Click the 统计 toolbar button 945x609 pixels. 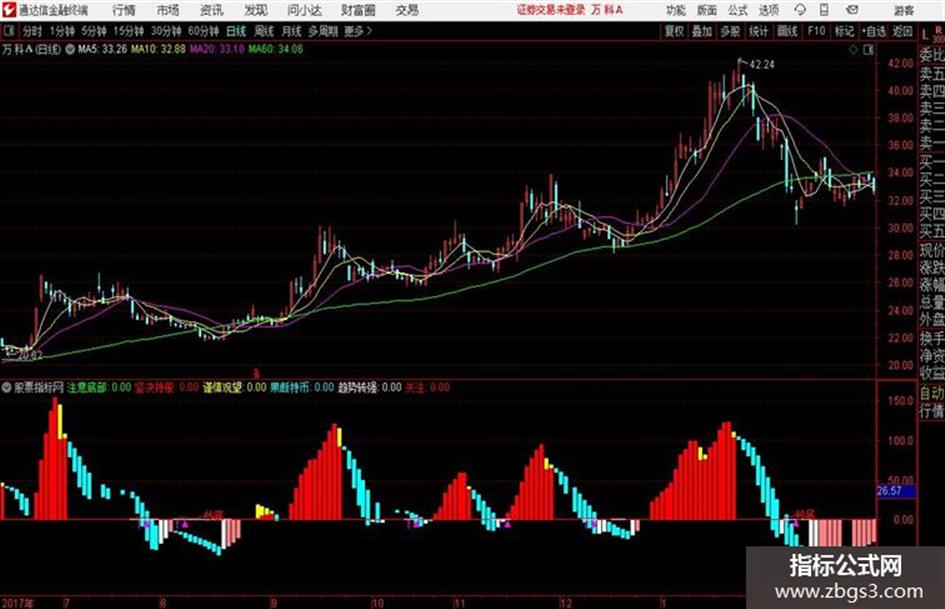[758, 31]
